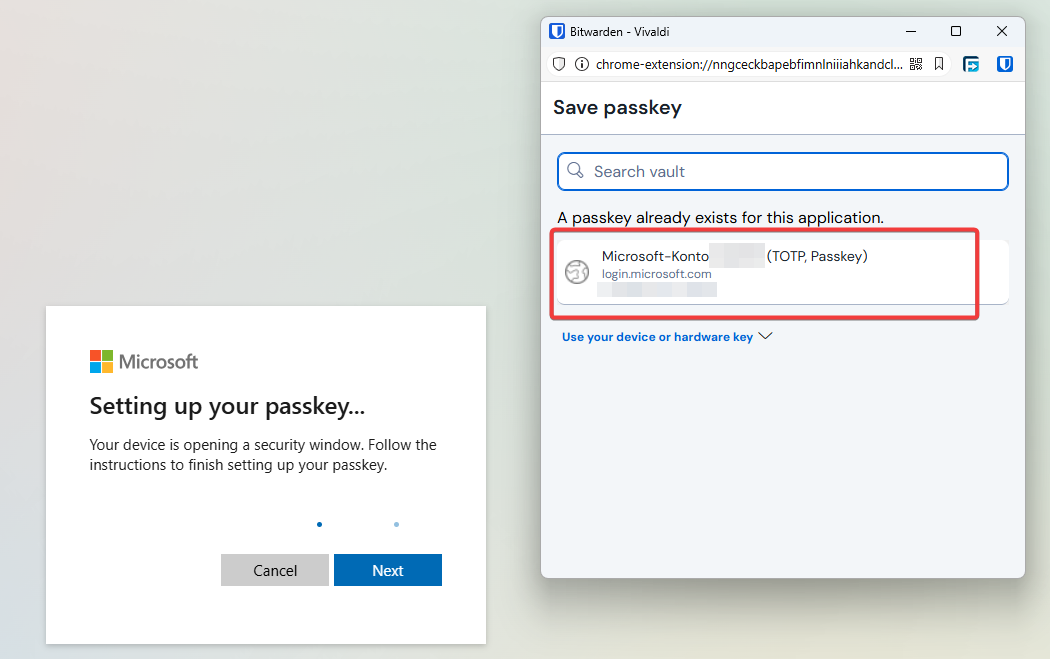Click the globe icon beside Microsoft-Konto

[x=577, y=272]
